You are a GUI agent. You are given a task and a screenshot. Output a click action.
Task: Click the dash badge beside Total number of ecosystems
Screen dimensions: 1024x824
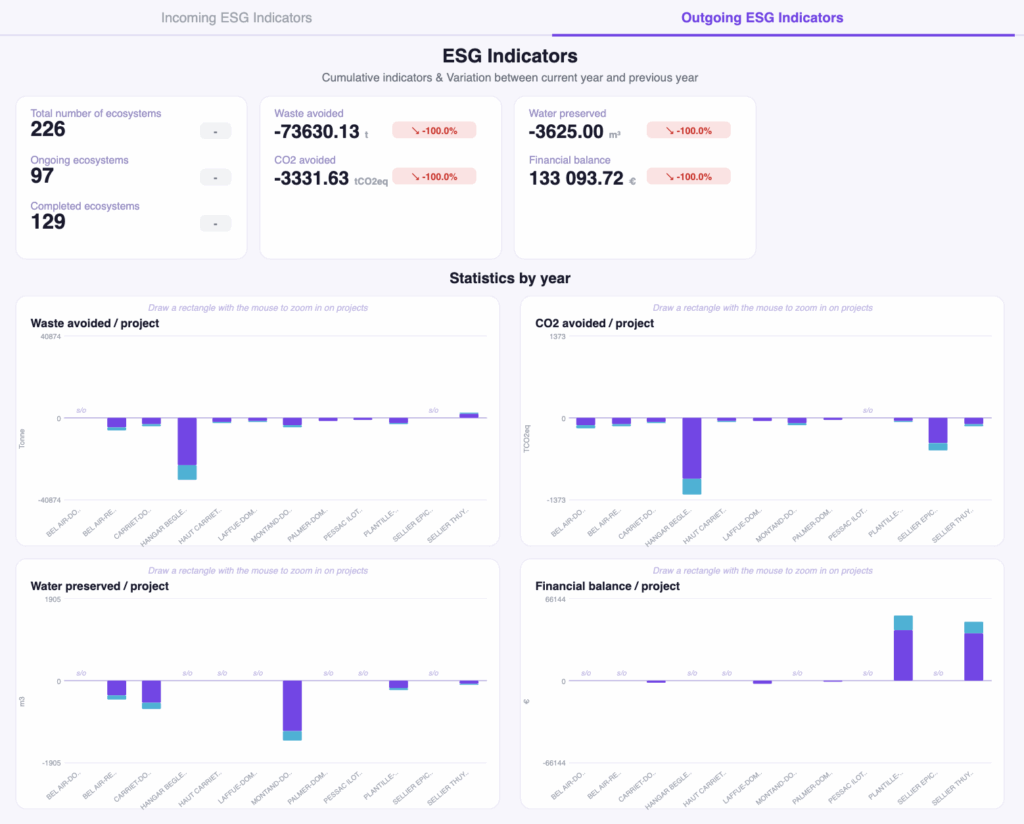[215, 130]
